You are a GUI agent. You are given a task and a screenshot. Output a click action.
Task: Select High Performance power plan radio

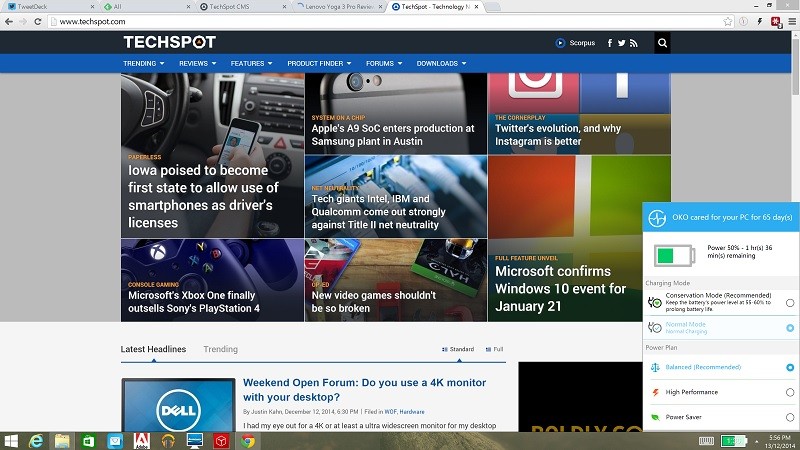point(790,392)
